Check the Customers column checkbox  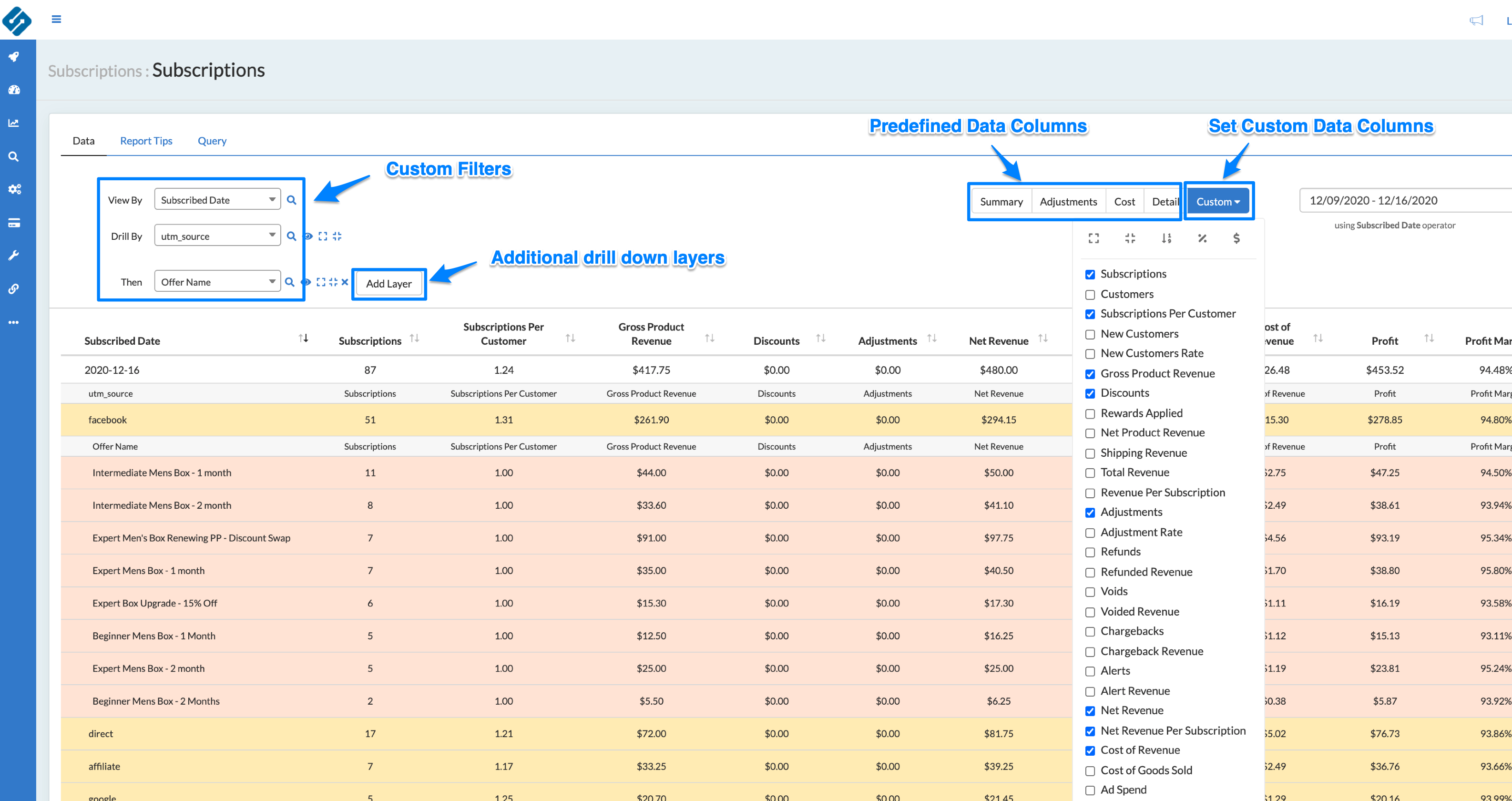(x=1090, y=295)
